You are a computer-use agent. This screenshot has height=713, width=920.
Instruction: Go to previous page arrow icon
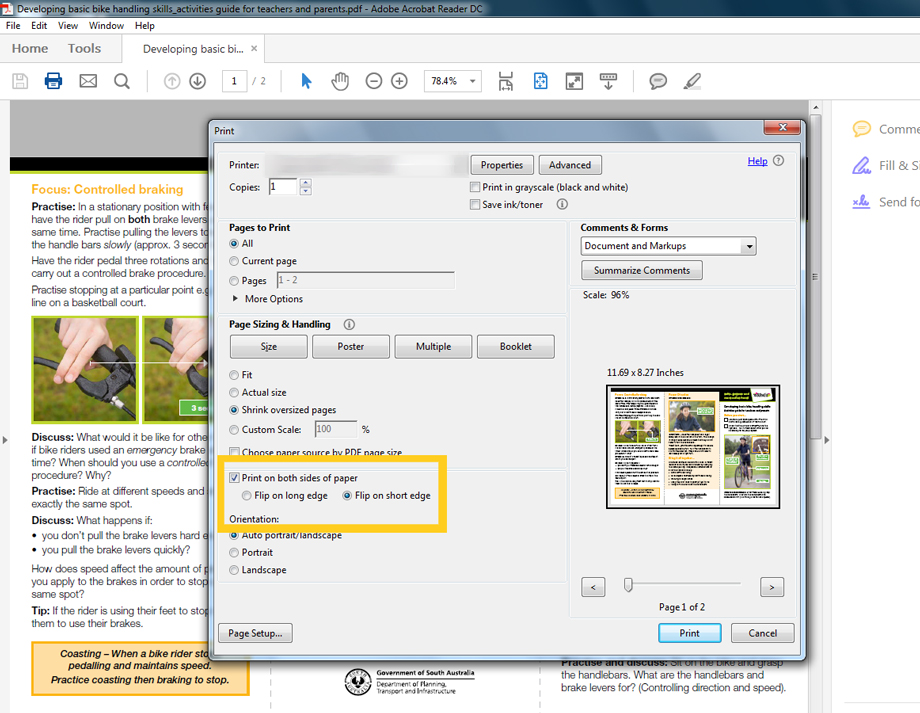(x=172, y=81)
